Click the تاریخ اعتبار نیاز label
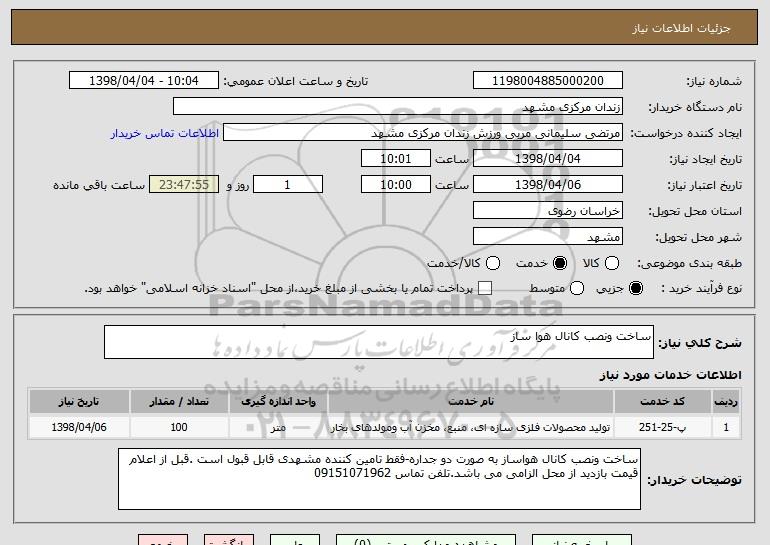 point(705,185)
